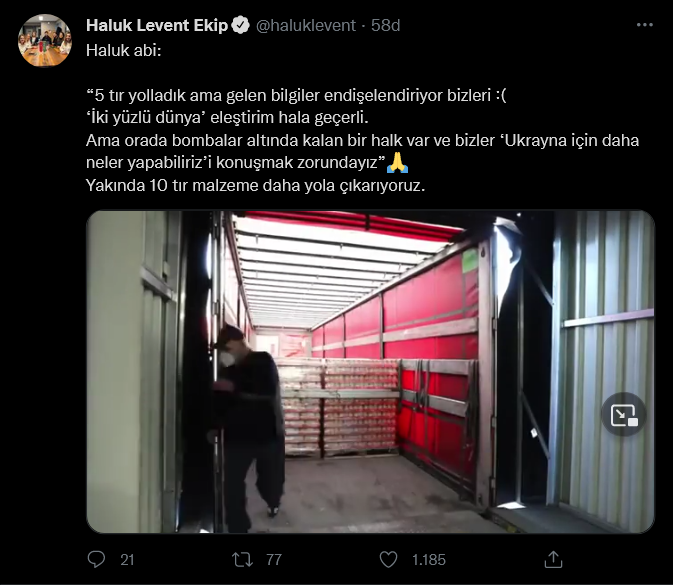
Task: Click the 'Haluk abi:' opening line
Action: [x=123, y=50]
